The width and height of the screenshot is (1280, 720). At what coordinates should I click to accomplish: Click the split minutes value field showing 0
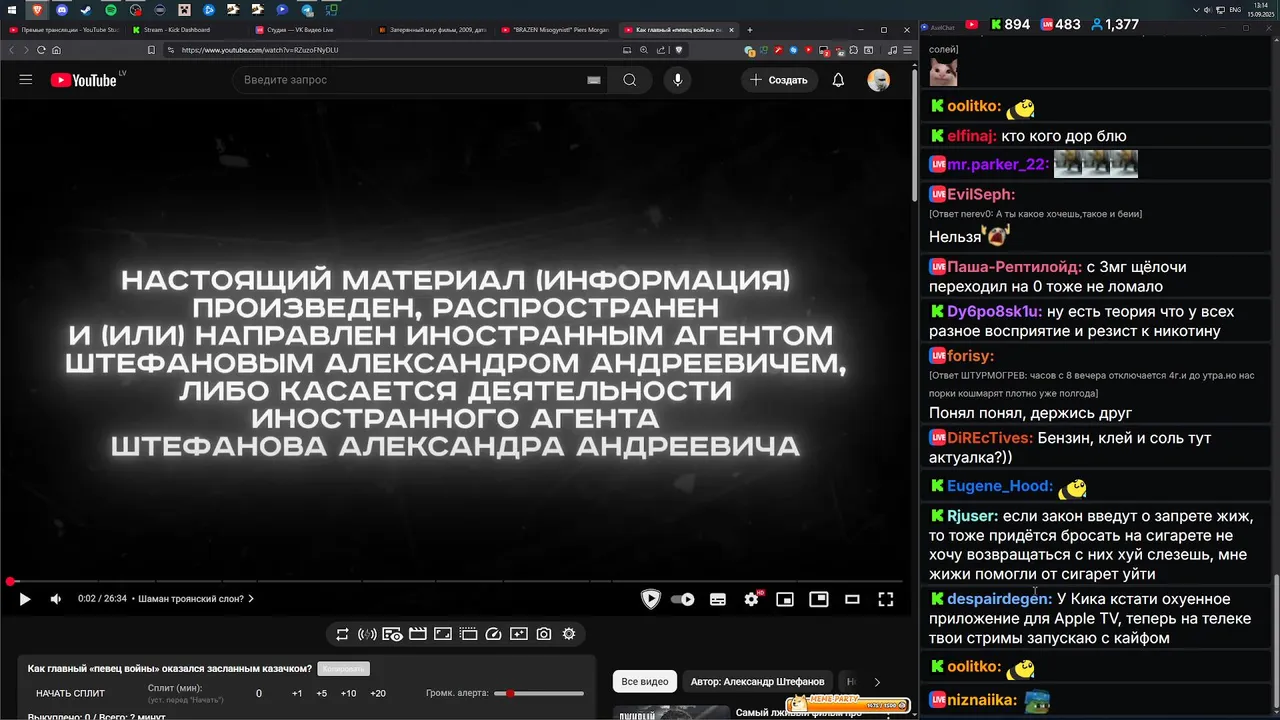pyautogui.click(x=259, y=693)
